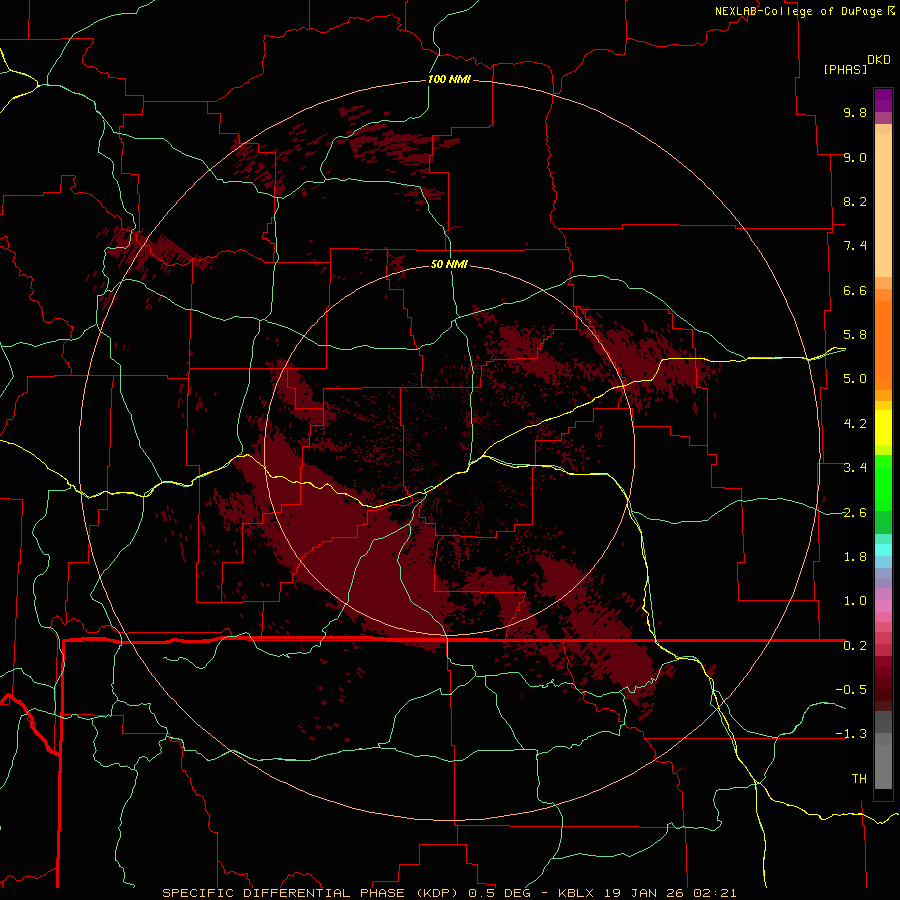Click the 50 NMI range ring label

tap(449, 264)
